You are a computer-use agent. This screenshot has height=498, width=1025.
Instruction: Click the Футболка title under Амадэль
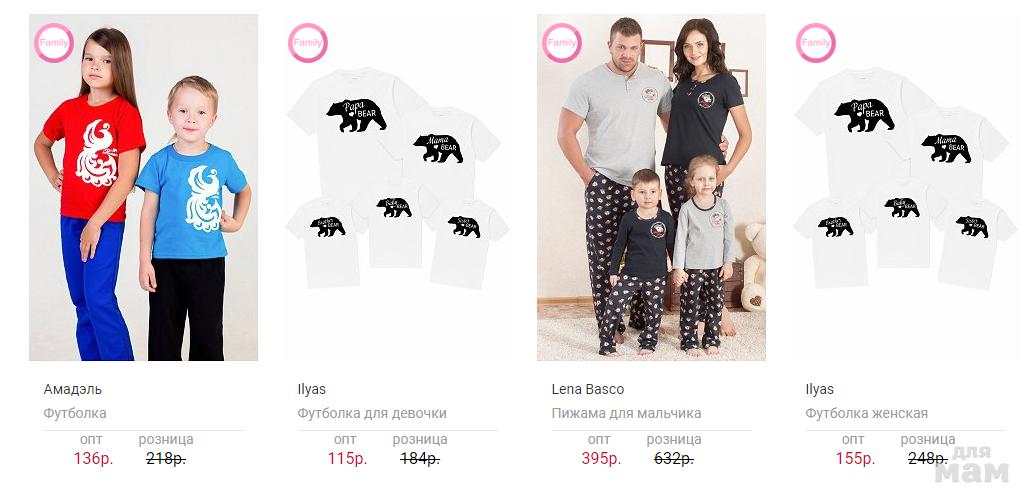click(x=75, y=414)
